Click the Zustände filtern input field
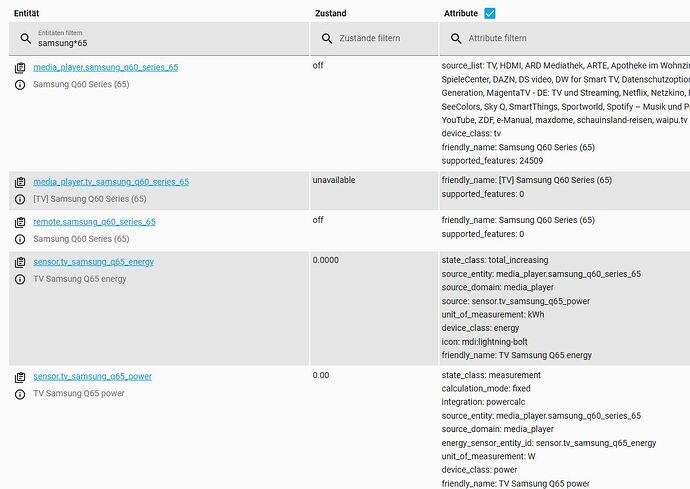690x489 pixels. pos(374,39)
